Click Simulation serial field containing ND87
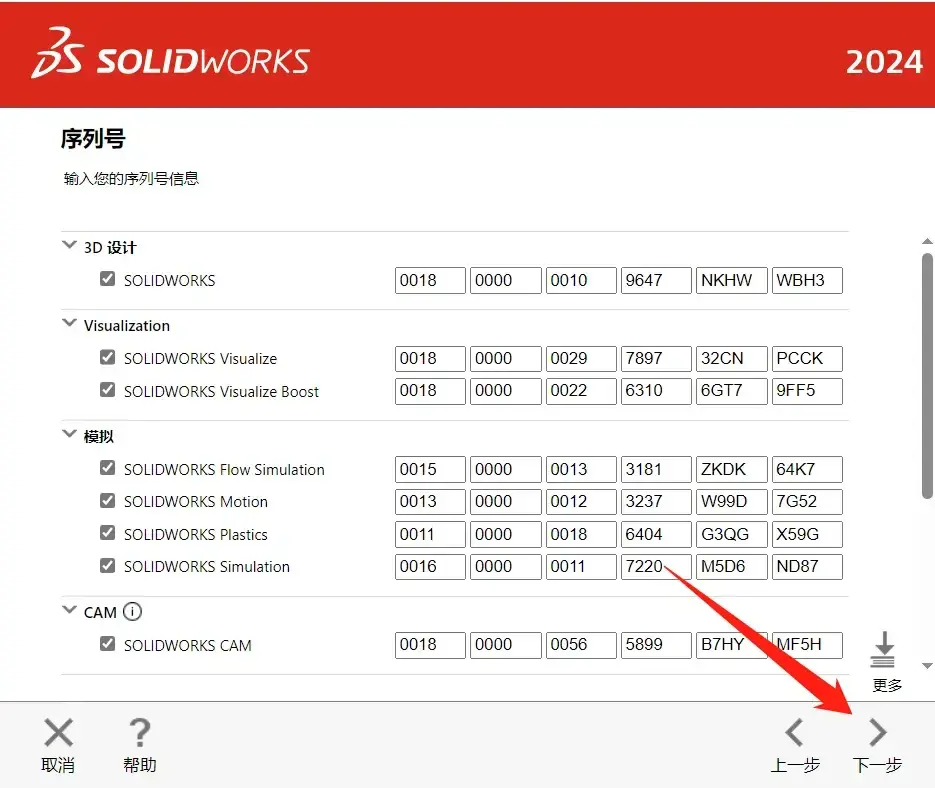The image size is (935, 788). pos(807,567)
